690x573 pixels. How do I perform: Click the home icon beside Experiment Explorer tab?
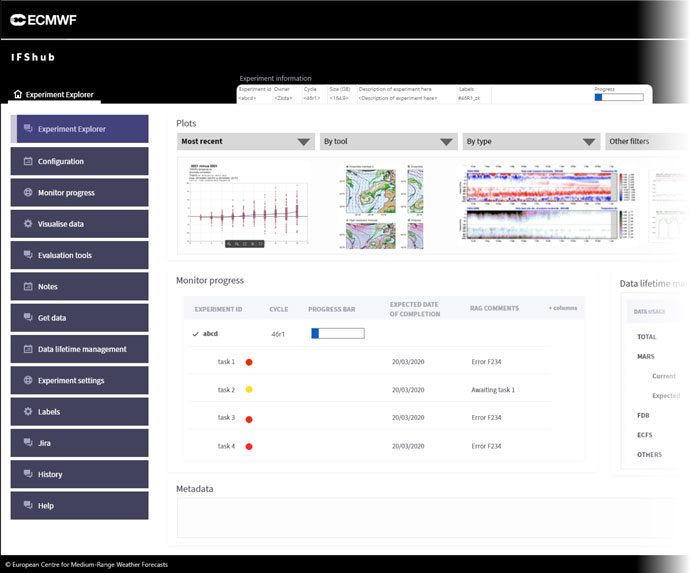(18, 94)
